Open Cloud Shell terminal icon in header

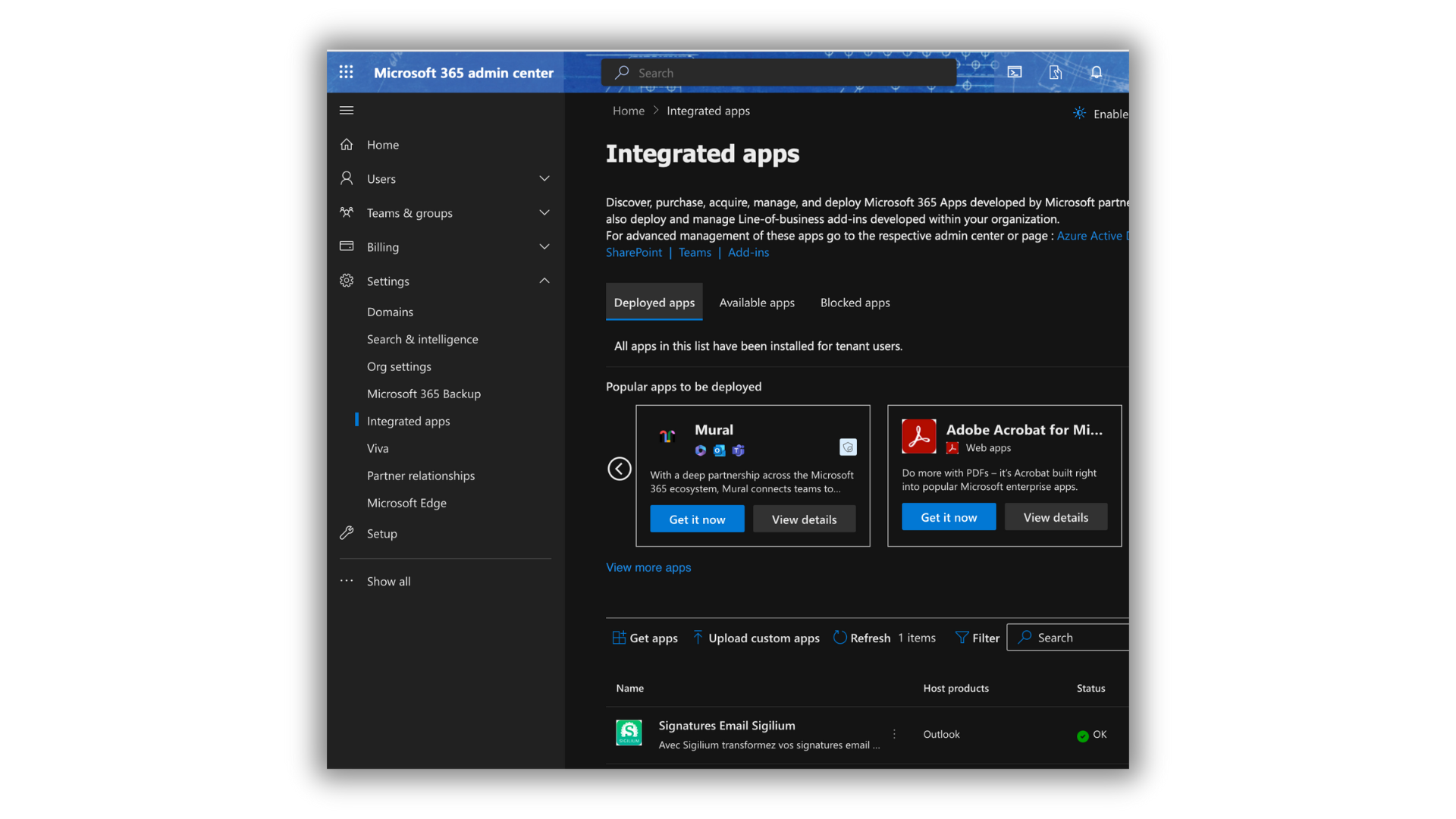pyautogui.click(x=1015, y=72)
